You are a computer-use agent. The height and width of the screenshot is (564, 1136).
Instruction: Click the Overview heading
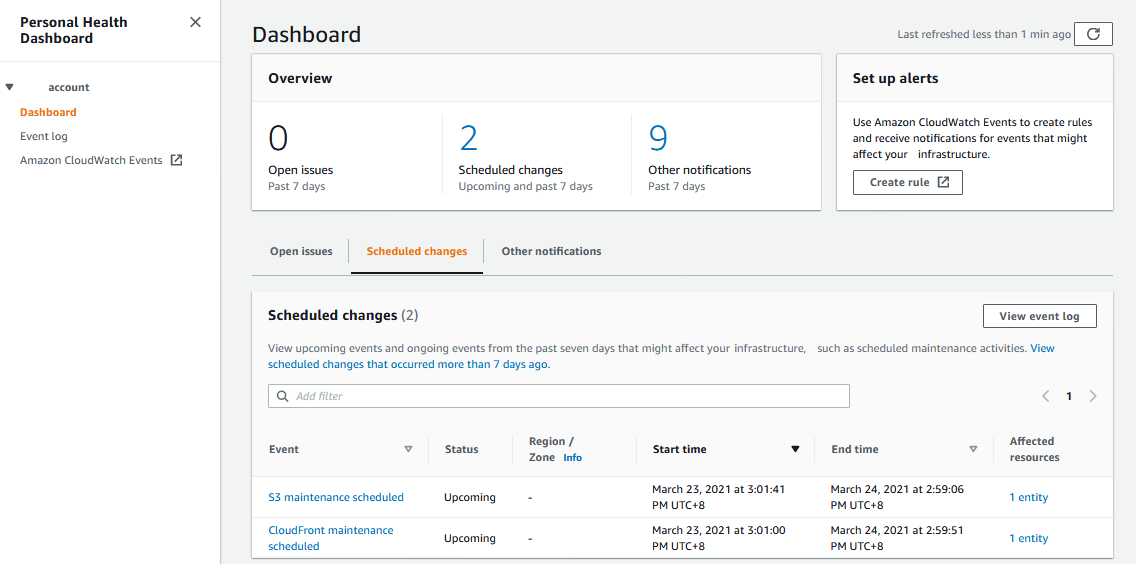click(x=300, y=78)
